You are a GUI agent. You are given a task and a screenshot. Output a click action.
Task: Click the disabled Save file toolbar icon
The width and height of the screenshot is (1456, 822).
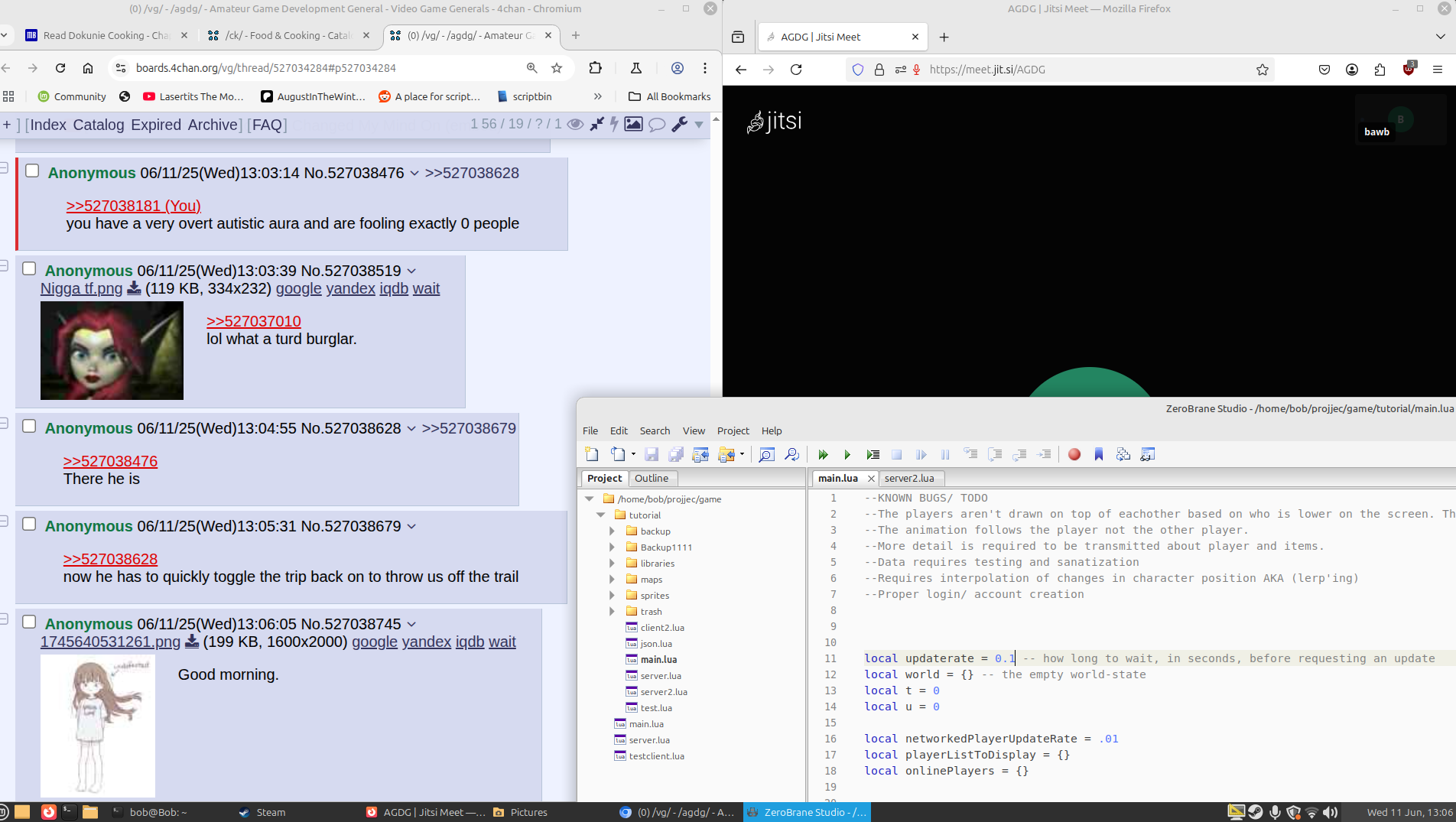(652, 454)
